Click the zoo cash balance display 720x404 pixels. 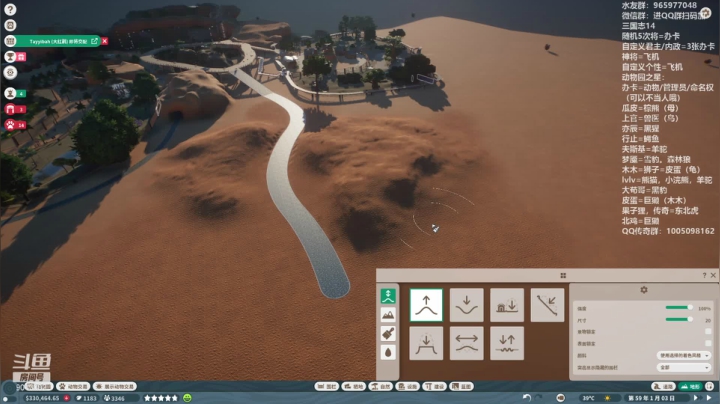[42, 398]
